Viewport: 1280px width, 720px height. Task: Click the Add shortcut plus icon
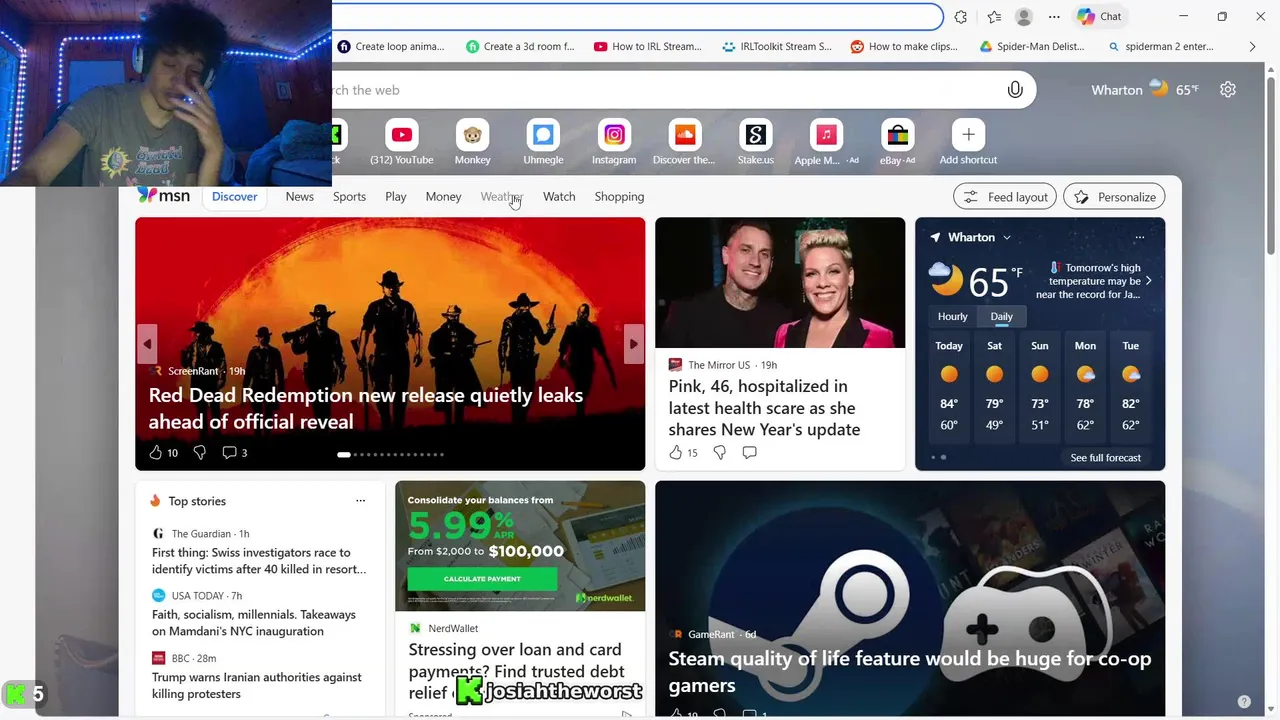(x=968, y=134)
